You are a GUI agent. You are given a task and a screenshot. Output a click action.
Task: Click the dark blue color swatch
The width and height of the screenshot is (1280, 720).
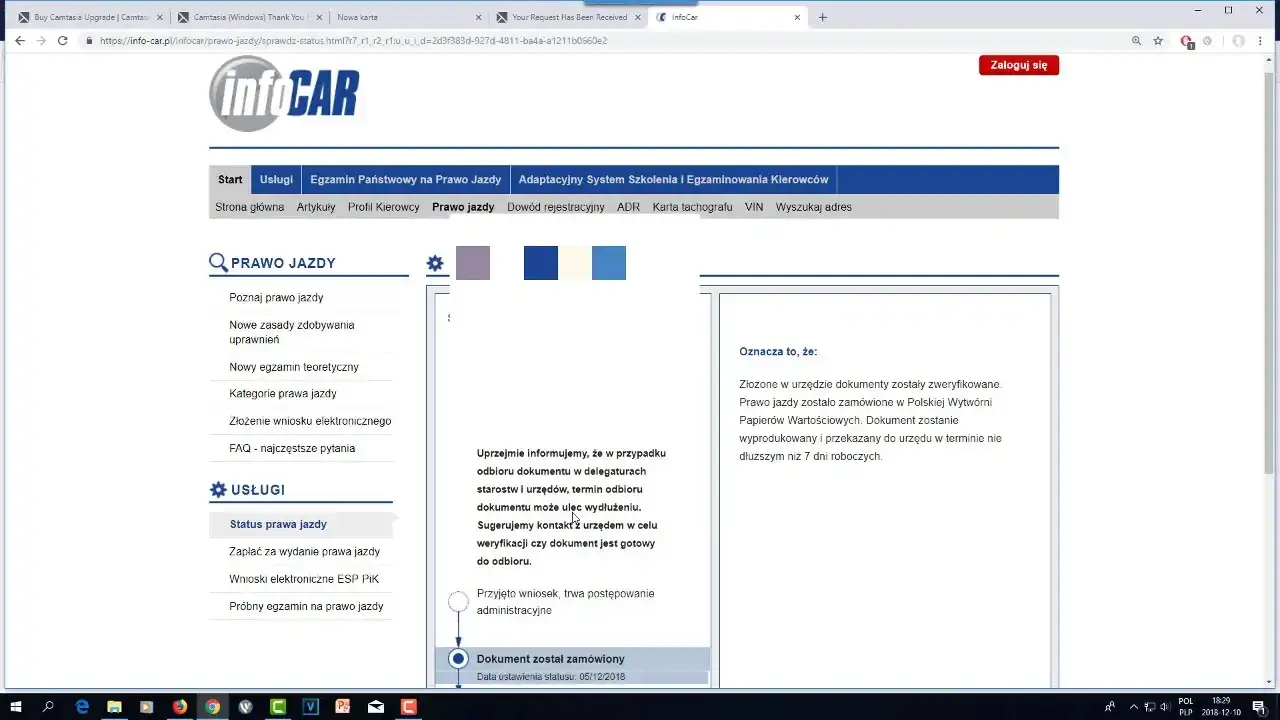point(540,262)
